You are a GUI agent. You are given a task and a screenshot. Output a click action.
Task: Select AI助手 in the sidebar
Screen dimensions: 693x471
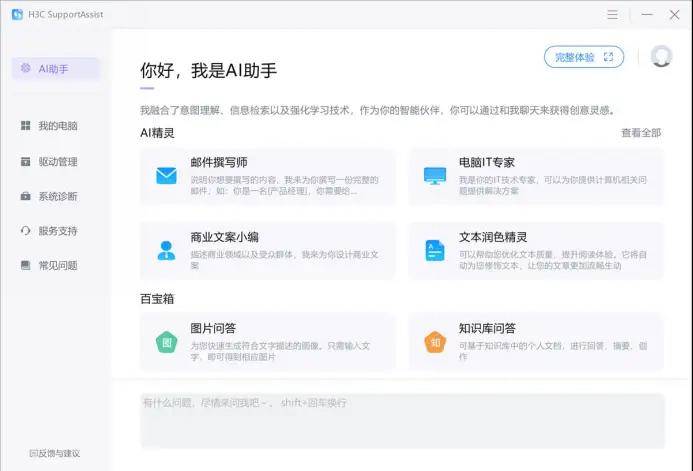[x=55, y=69]
